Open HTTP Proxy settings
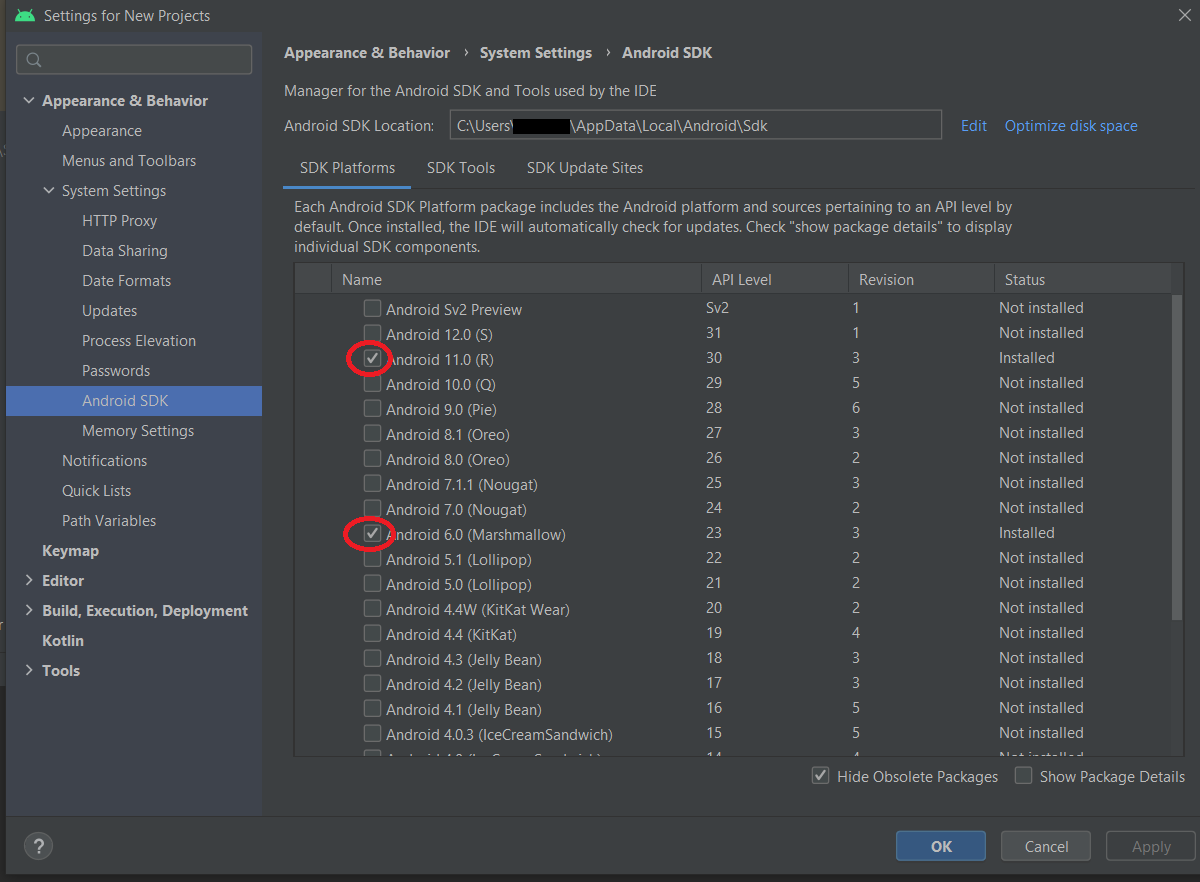1200x882 pixels. pyautogui.click(x=119, y=221)
